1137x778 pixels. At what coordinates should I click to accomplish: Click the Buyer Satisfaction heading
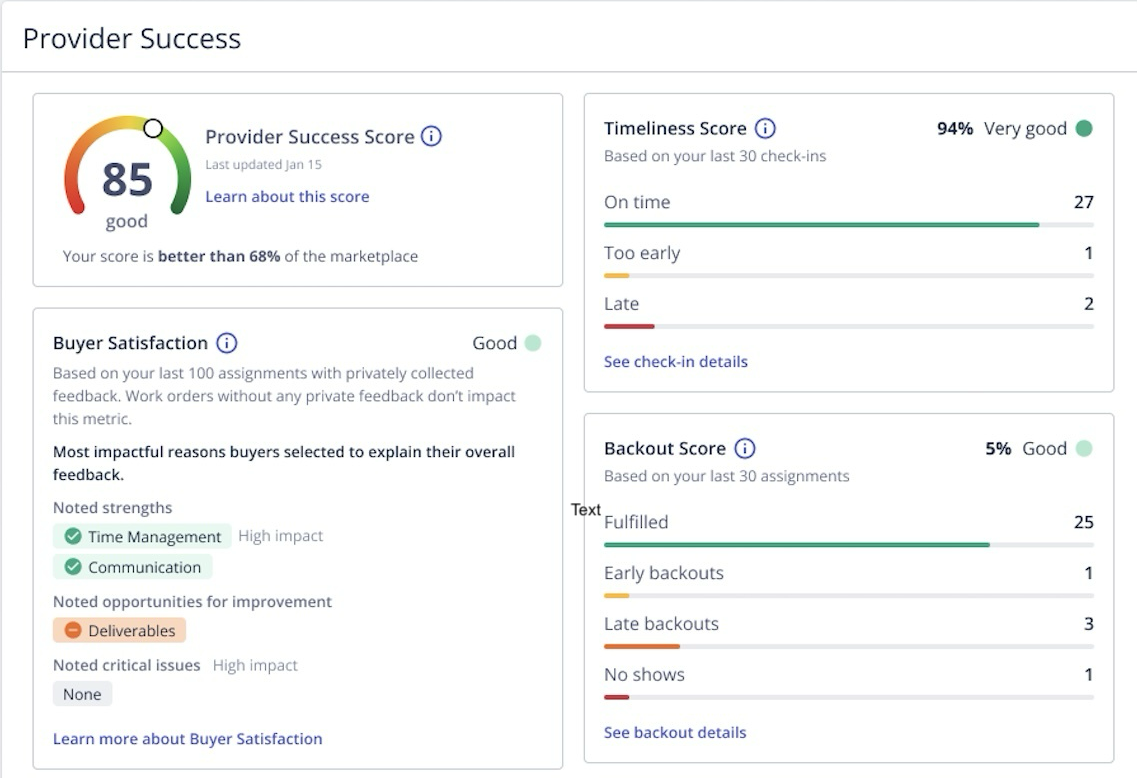click(131, 343)
